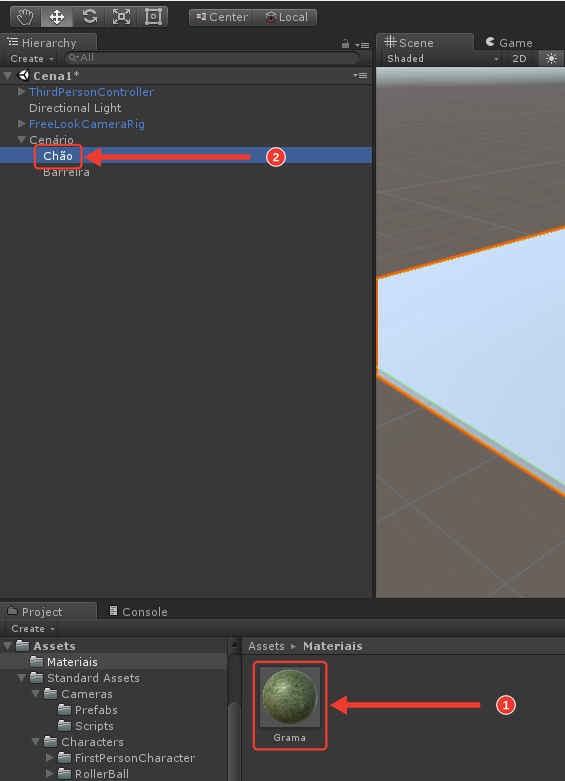Select the Barreira object
This screenshot has width=565, height=781.
[66, 172]
